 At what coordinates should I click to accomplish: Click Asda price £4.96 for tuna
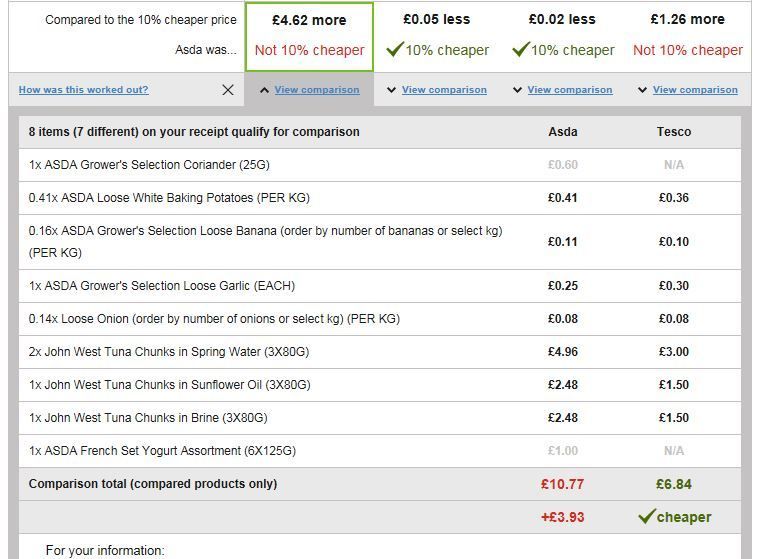(563, 352)
